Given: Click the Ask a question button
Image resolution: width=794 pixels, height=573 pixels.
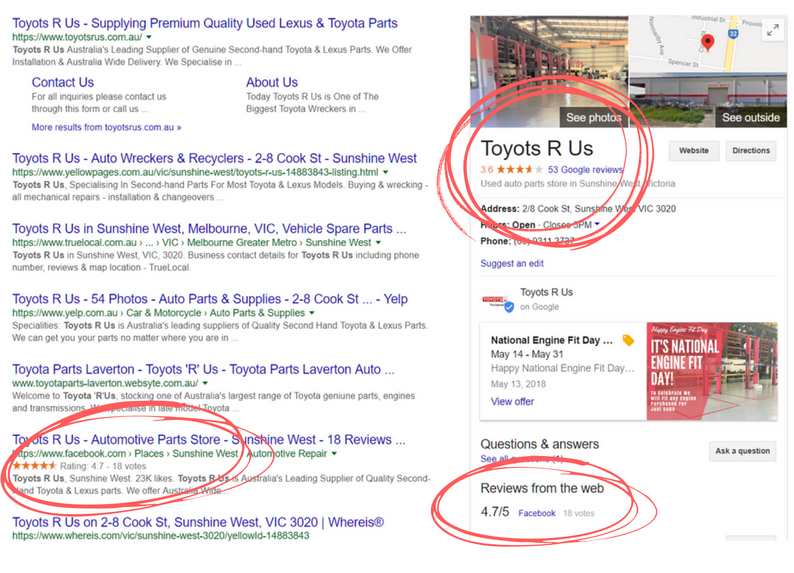Looking at the screenshot, I should 742,451.
